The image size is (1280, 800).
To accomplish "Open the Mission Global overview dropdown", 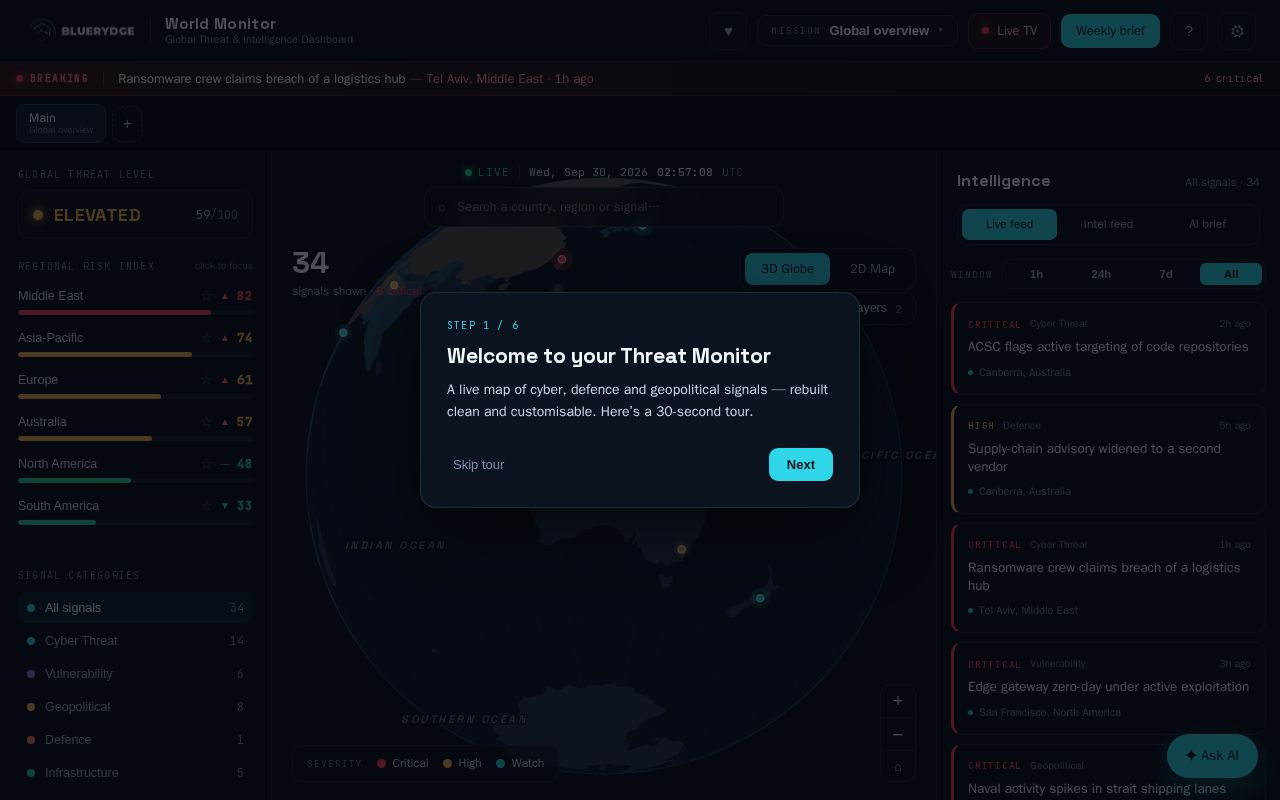I will coord(857,31).
